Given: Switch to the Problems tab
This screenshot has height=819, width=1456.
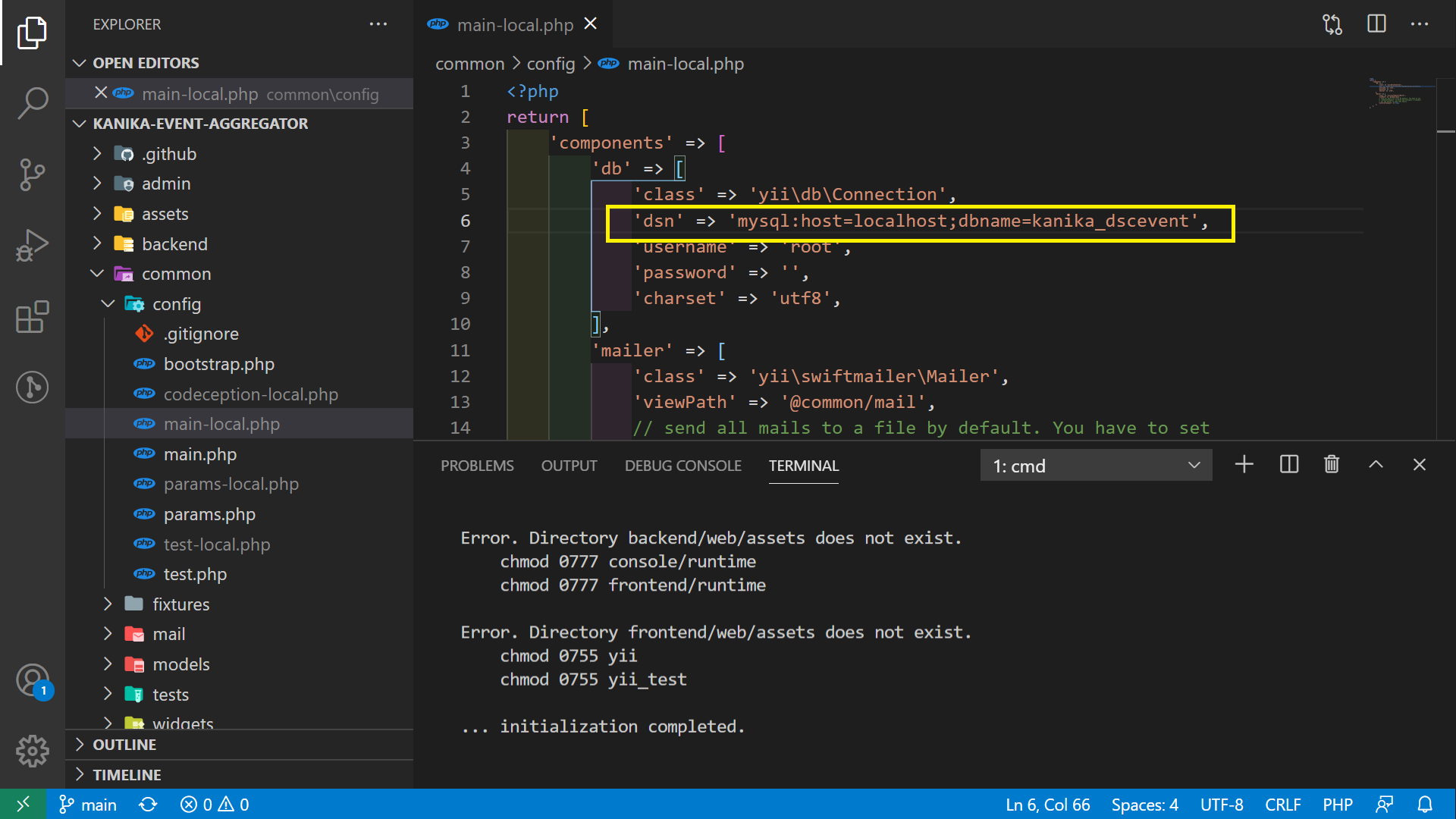Looking at the screenshot, I should click(x=477, y=466).
